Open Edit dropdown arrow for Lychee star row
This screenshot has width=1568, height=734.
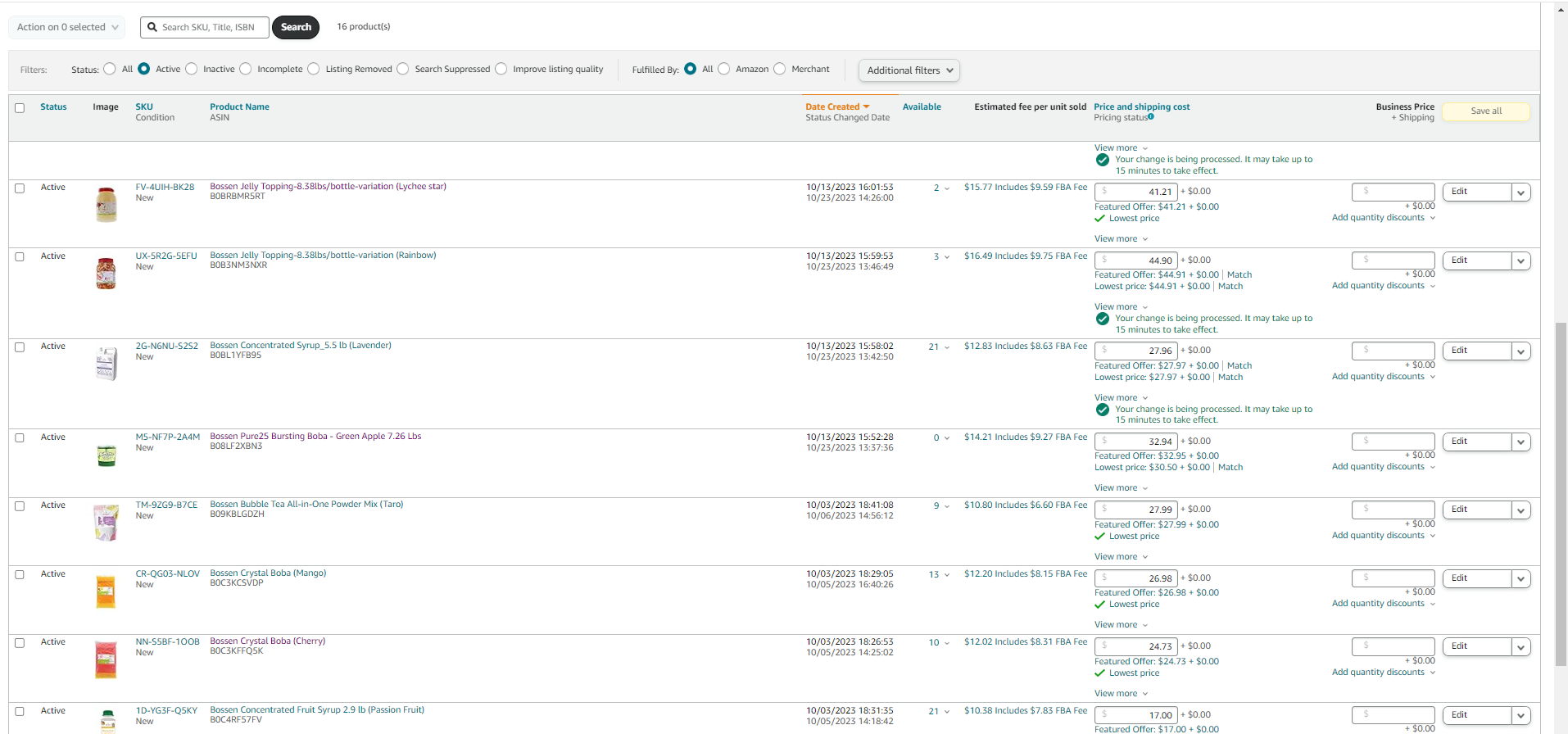pyautogui.click(x=1521, y=193)
